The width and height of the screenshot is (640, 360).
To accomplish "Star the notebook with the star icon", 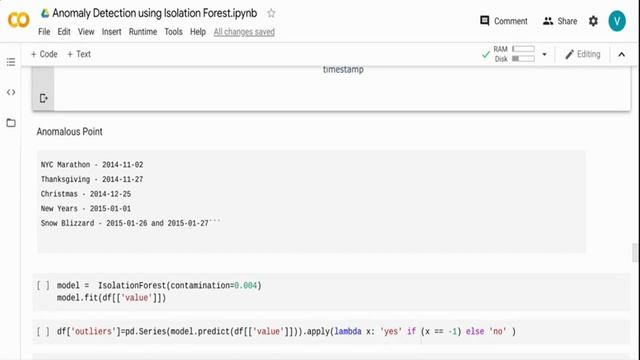I will point(271,13).
